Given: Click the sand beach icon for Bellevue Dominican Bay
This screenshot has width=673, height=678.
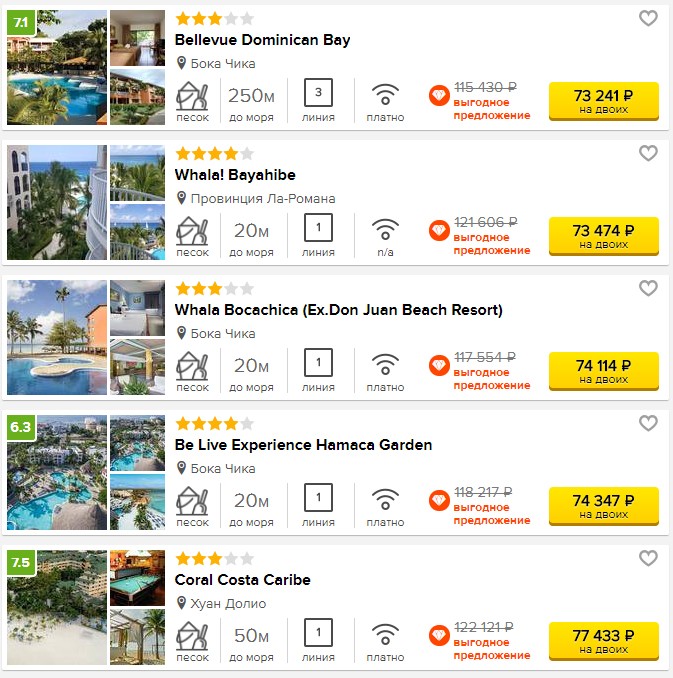Looking at the screenshot, I should [x=192, y=96].
